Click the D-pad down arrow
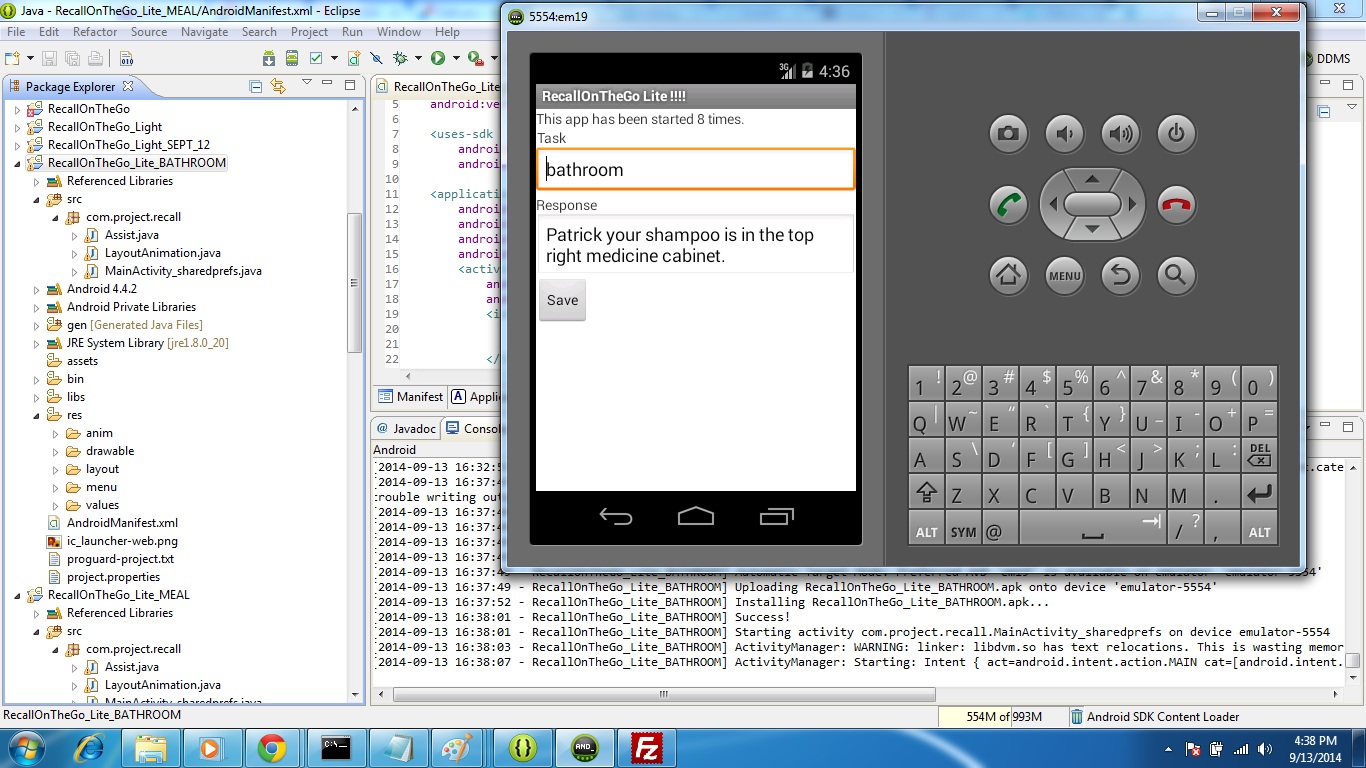The height and width of the screenshot is (768, 1366). click(1092, 230)
